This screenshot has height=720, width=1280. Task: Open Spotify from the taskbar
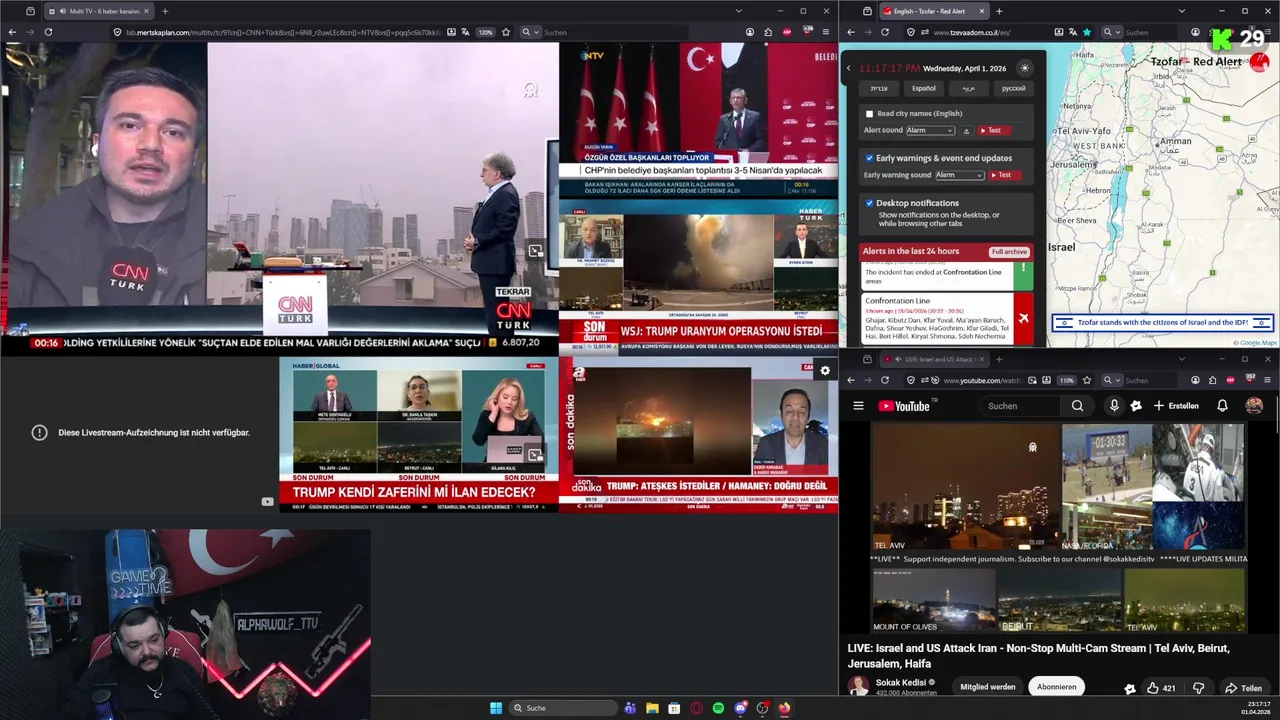point(718,708)
